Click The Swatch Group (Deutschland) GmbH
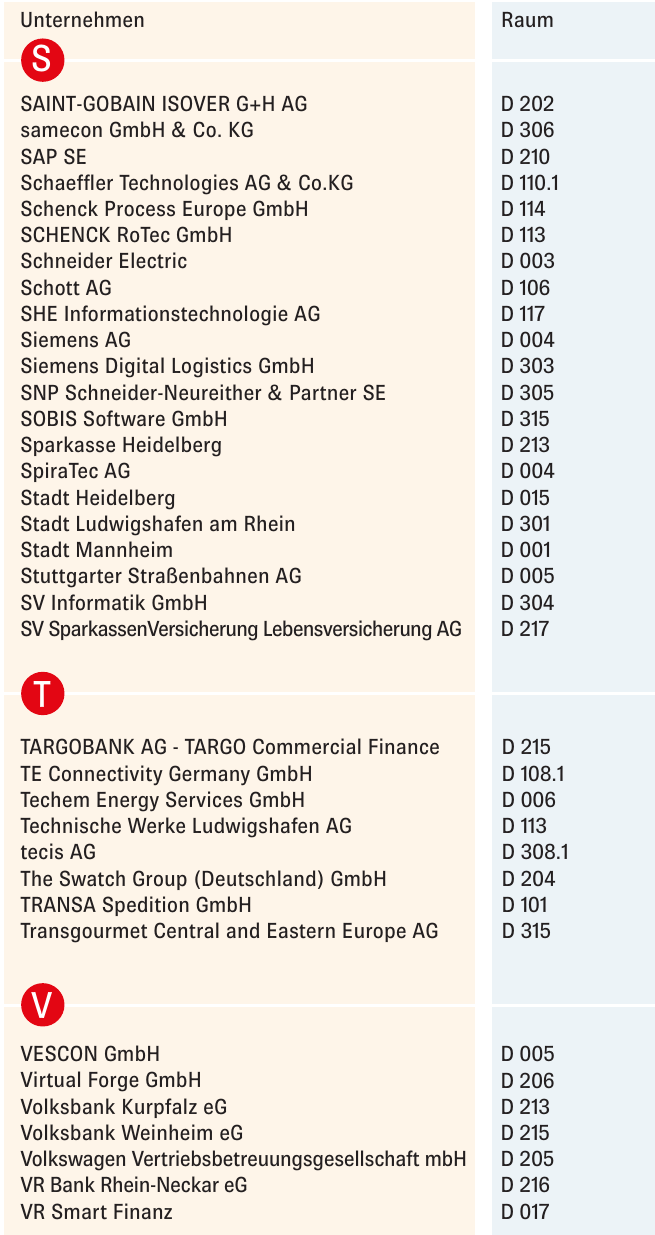The image size is (655, 1235). [203, 879]
